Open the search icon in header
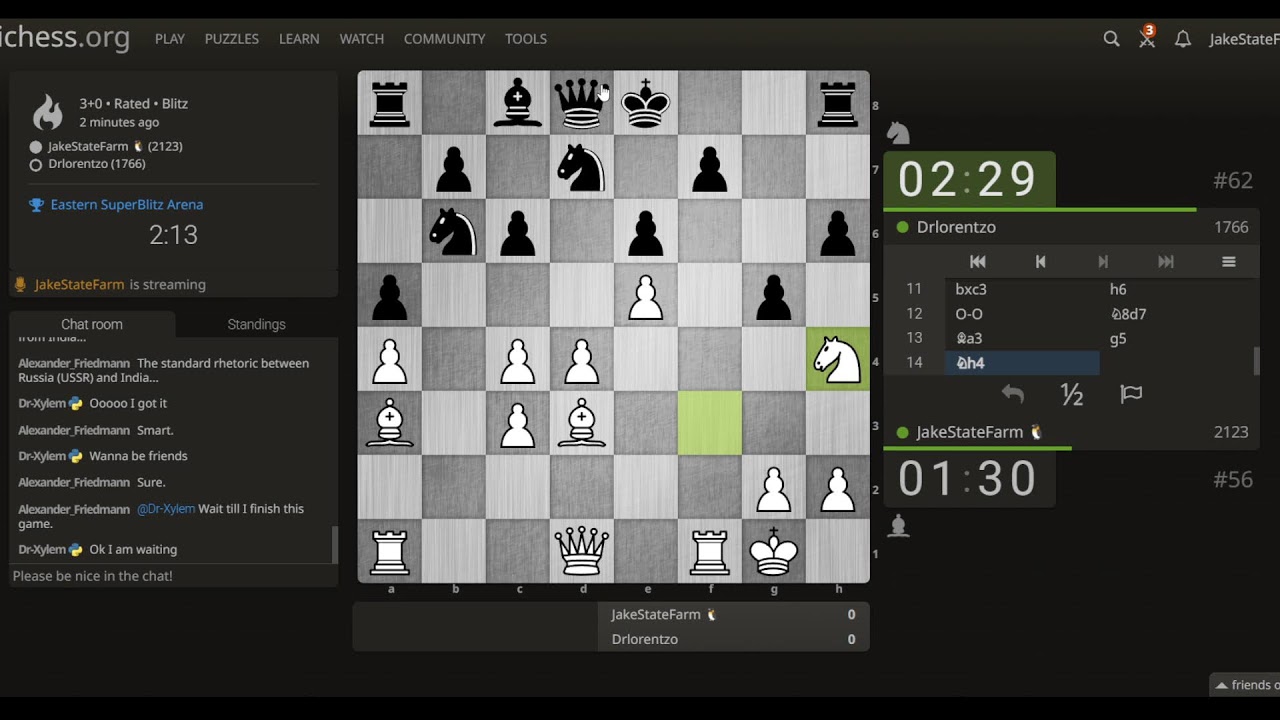The width and height of the screenshot is (1280, 720). (x=1111, y=39)
